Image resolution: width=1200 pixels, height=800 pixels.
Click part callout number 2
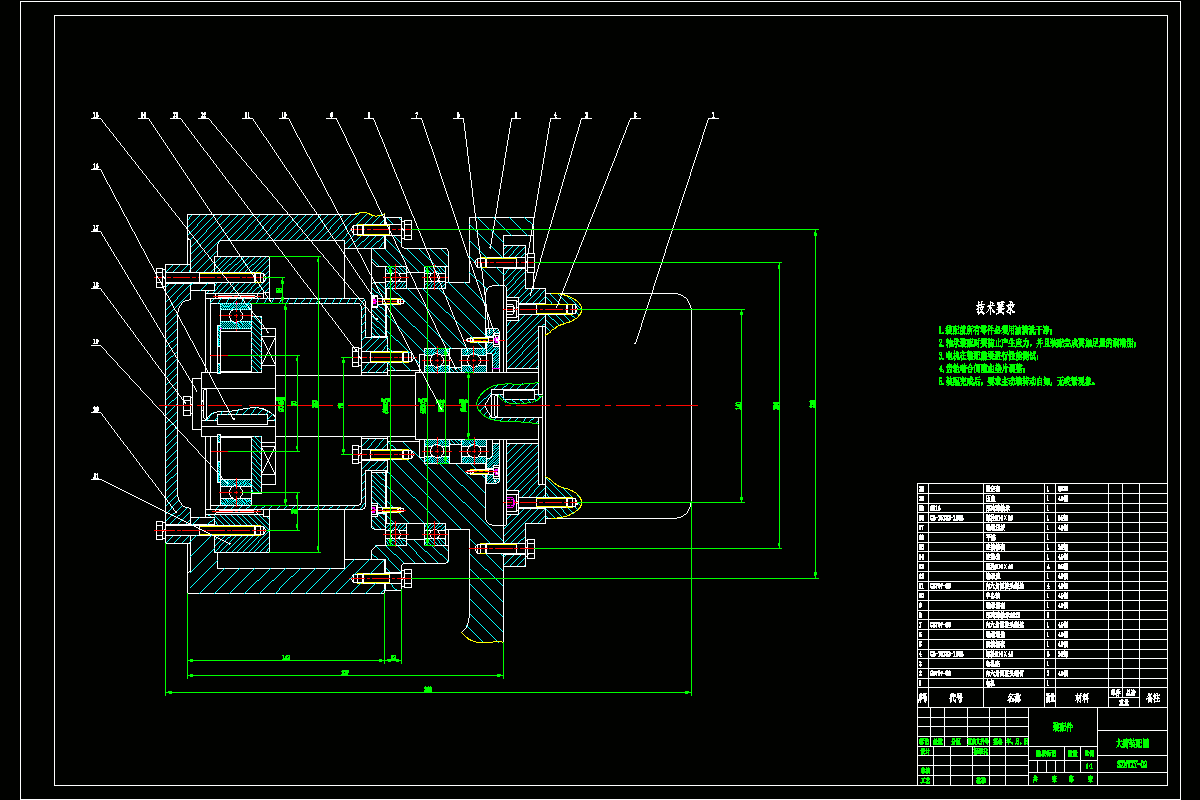pos(636,115)
